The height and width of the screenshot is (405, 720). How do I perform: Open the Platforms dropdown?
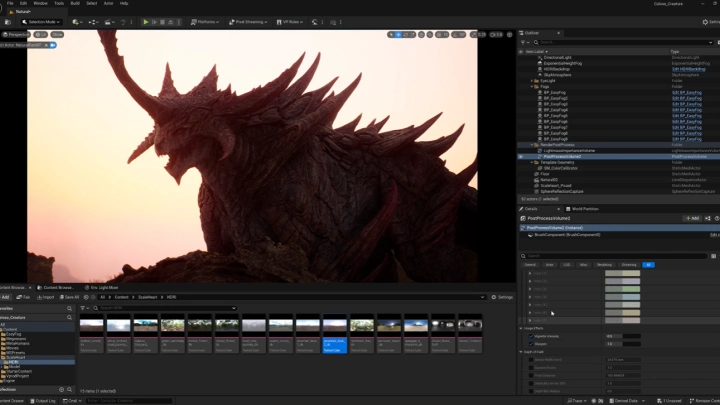205,22
